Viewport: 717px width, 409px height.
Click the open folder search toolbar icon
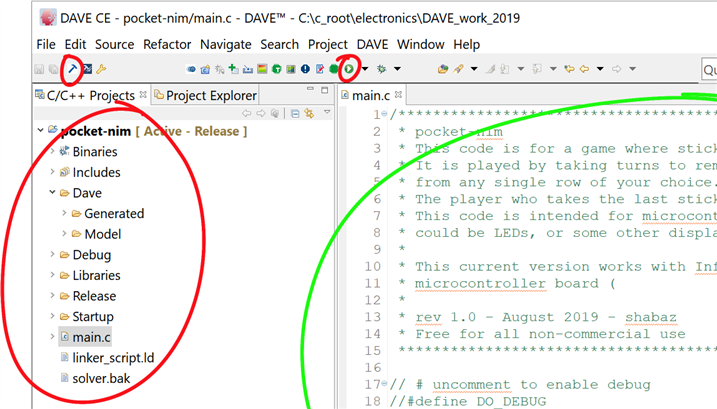click(443, 69)
